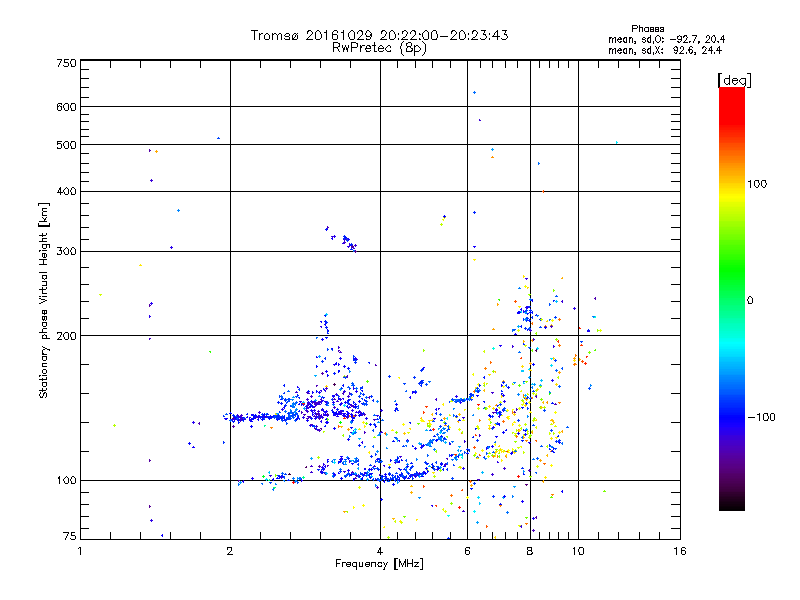Screen dimensions: 800x600
Task: Select the 'mean, sd,X: 92.6, 24.4' line
Action: 665,50
